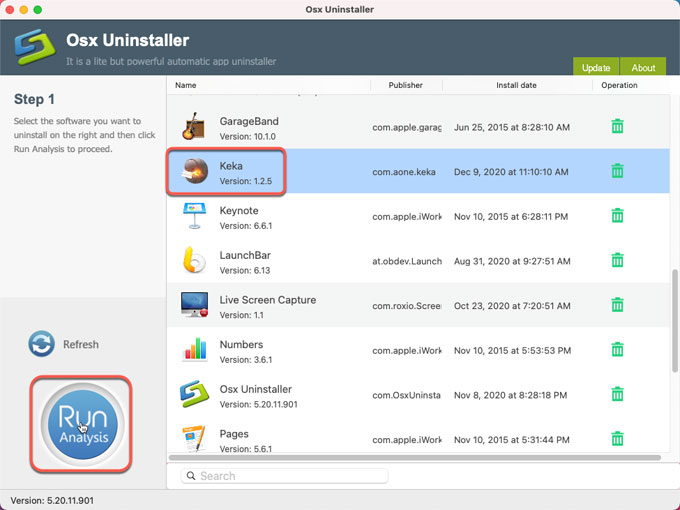This screenshot has height=510, width=680.
Task: Select the Osx Uninstaller list icon
Action: 194,394
